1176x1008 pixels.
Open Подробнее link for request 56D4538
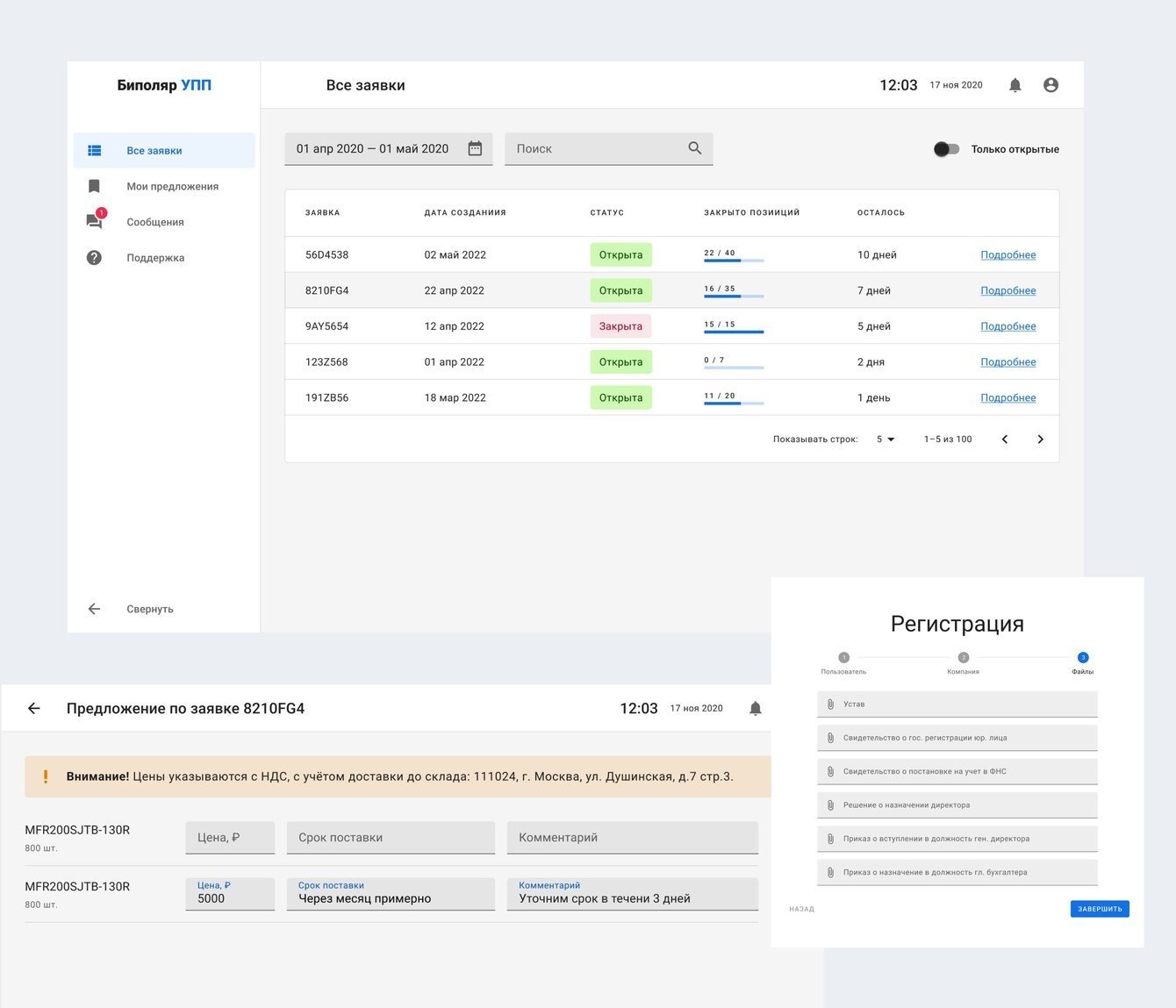(x=1007, y=255)
